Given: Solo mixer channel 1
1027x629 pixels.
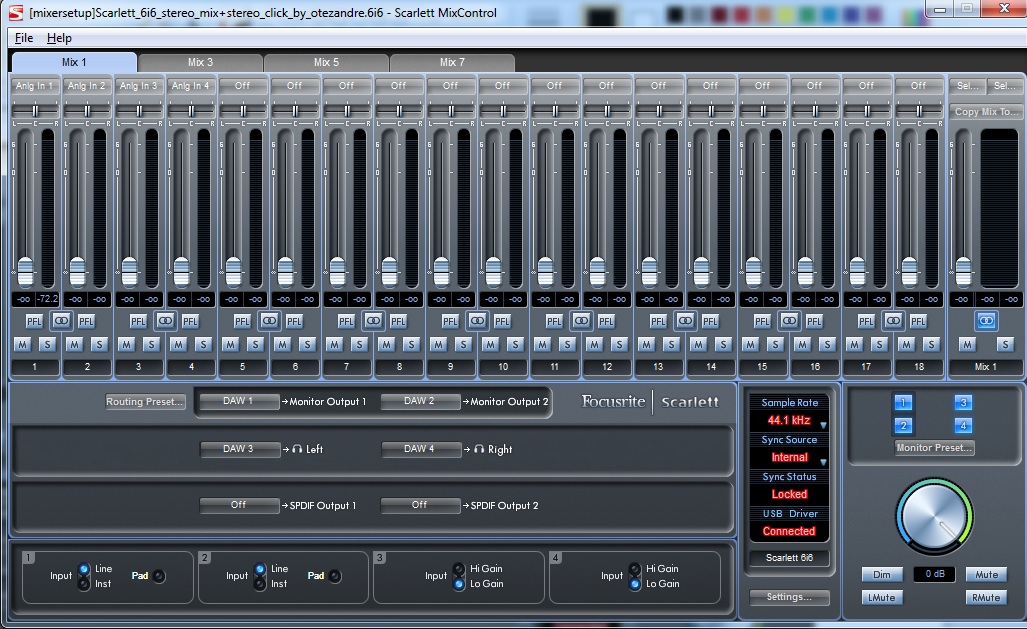Looking at the screenshot, I should 47,344.
